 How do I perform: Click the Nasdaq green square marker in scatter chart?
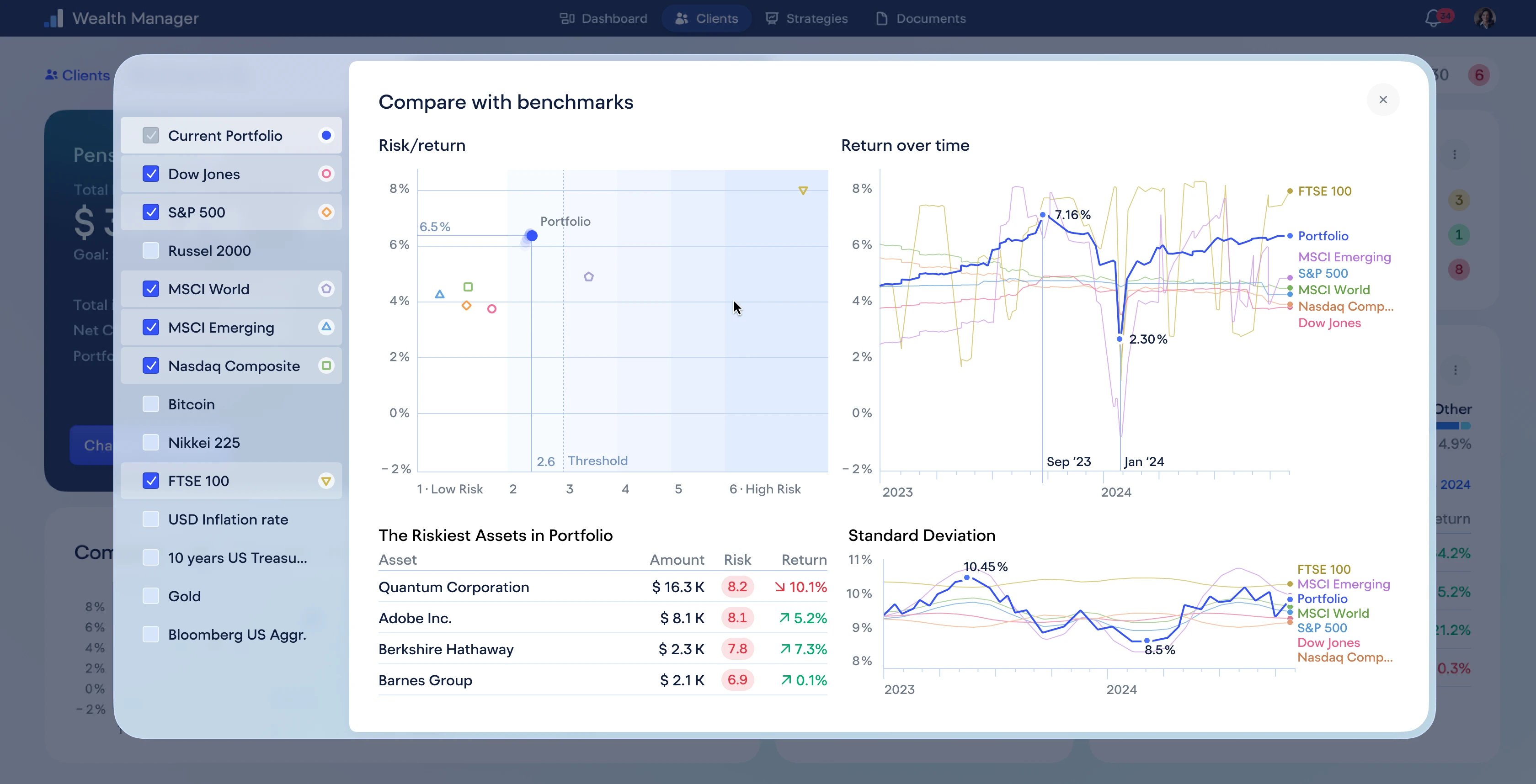(x=468, y=287)
